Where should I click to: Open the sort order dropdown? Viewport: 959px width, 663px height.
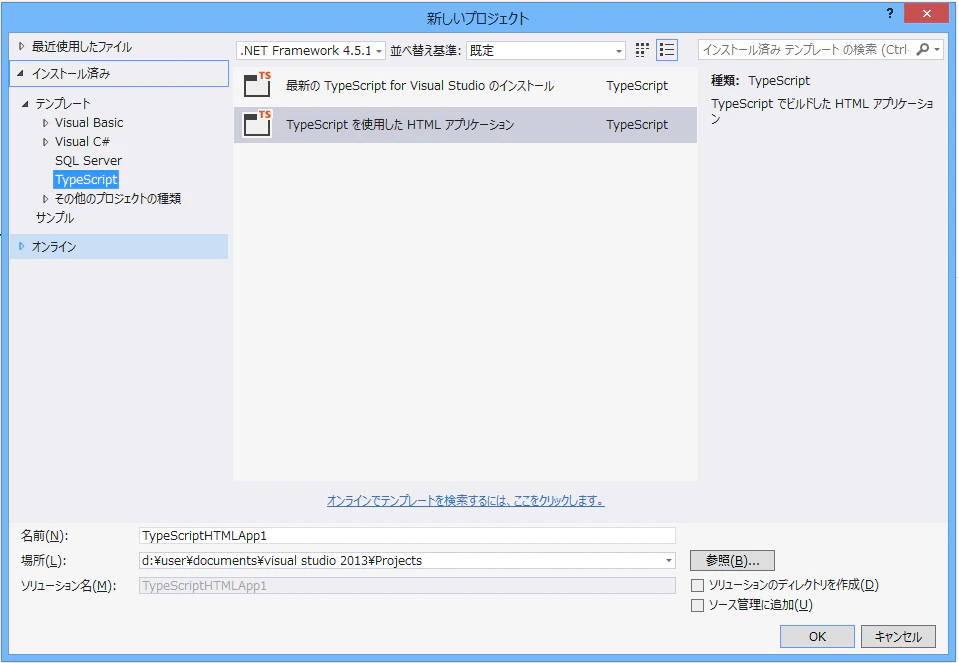tap(546, 50)
